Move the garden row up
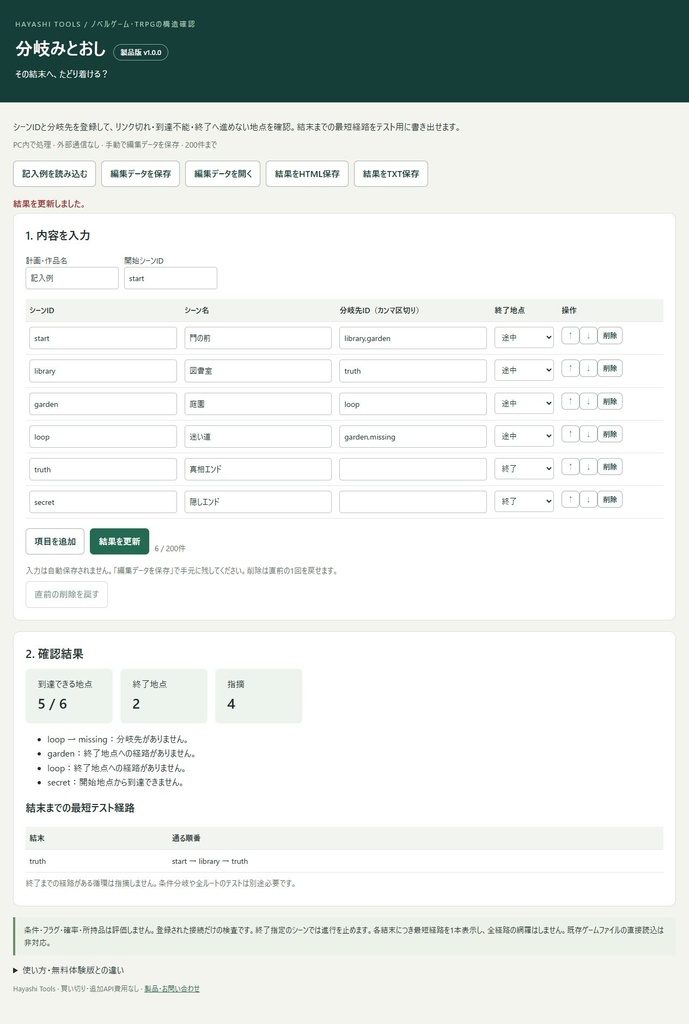The image size is (689, 1024). pyautogui.click(x=570, y=401)
